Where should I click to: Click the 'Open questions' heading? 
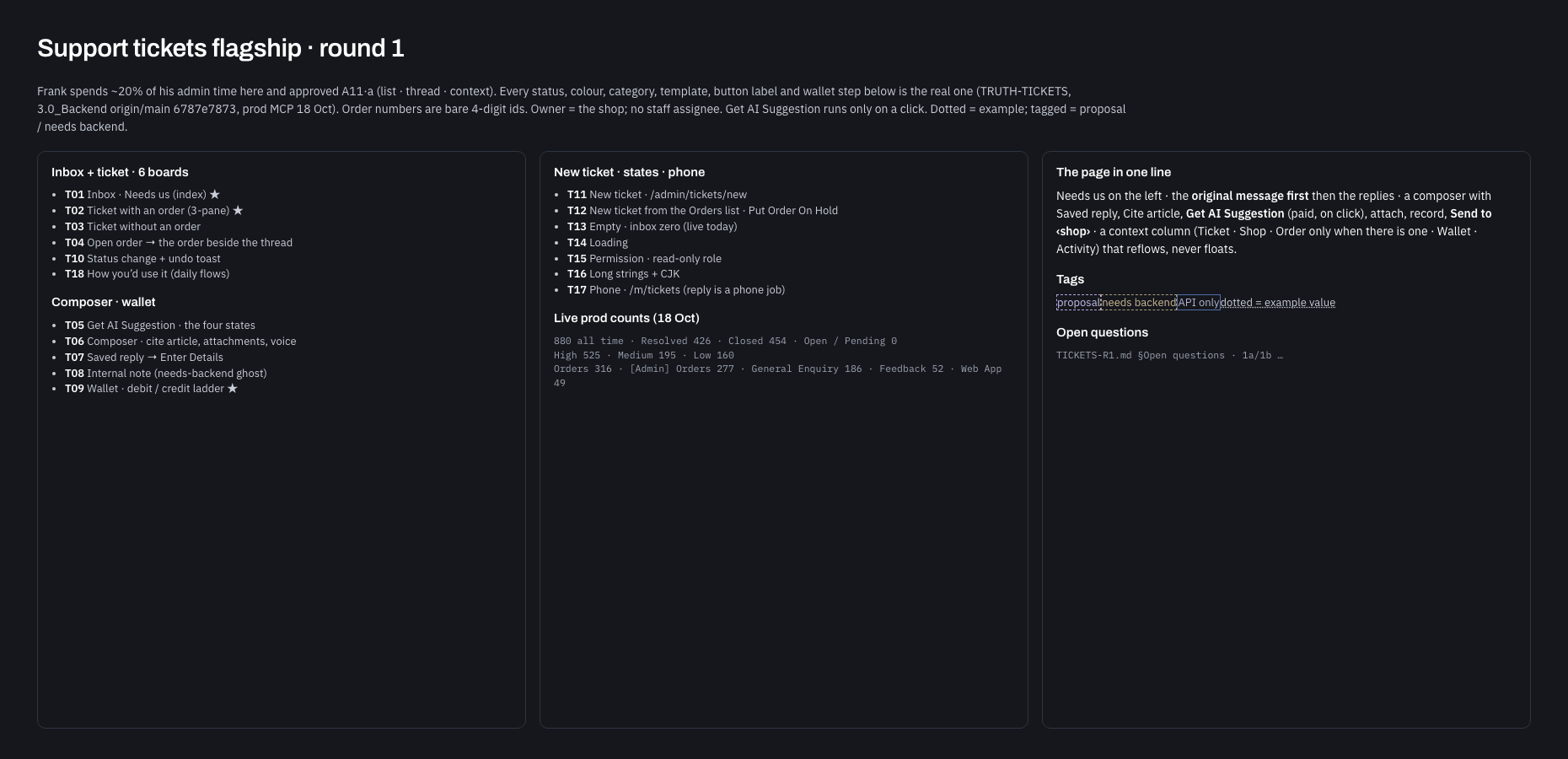click(x=1102, y=332)
